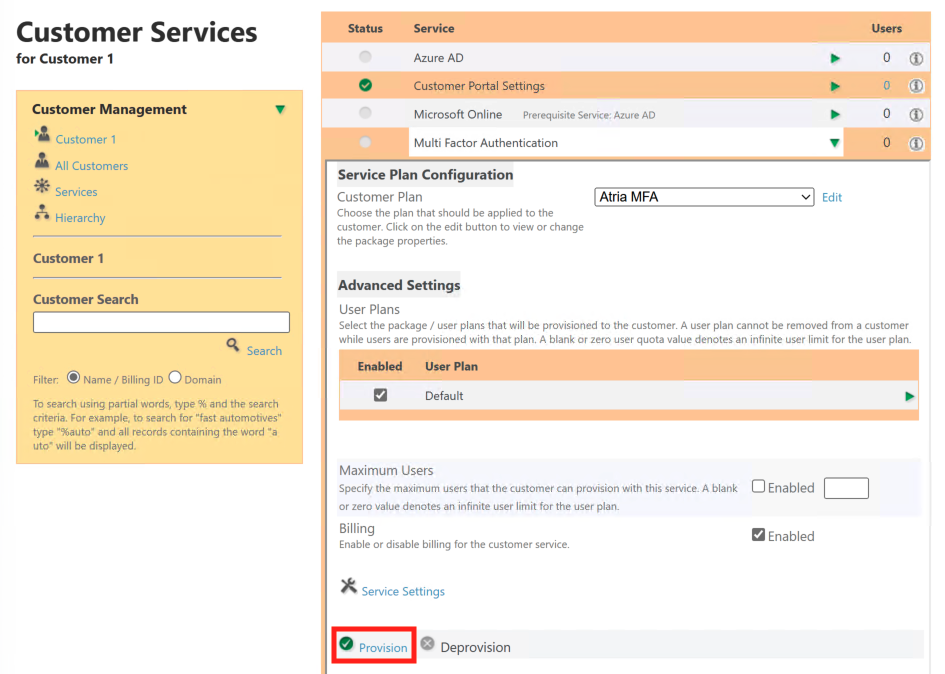Disable the Billing Enabled checkbox
The image size is (945, 674).
[x=758, y=535]
